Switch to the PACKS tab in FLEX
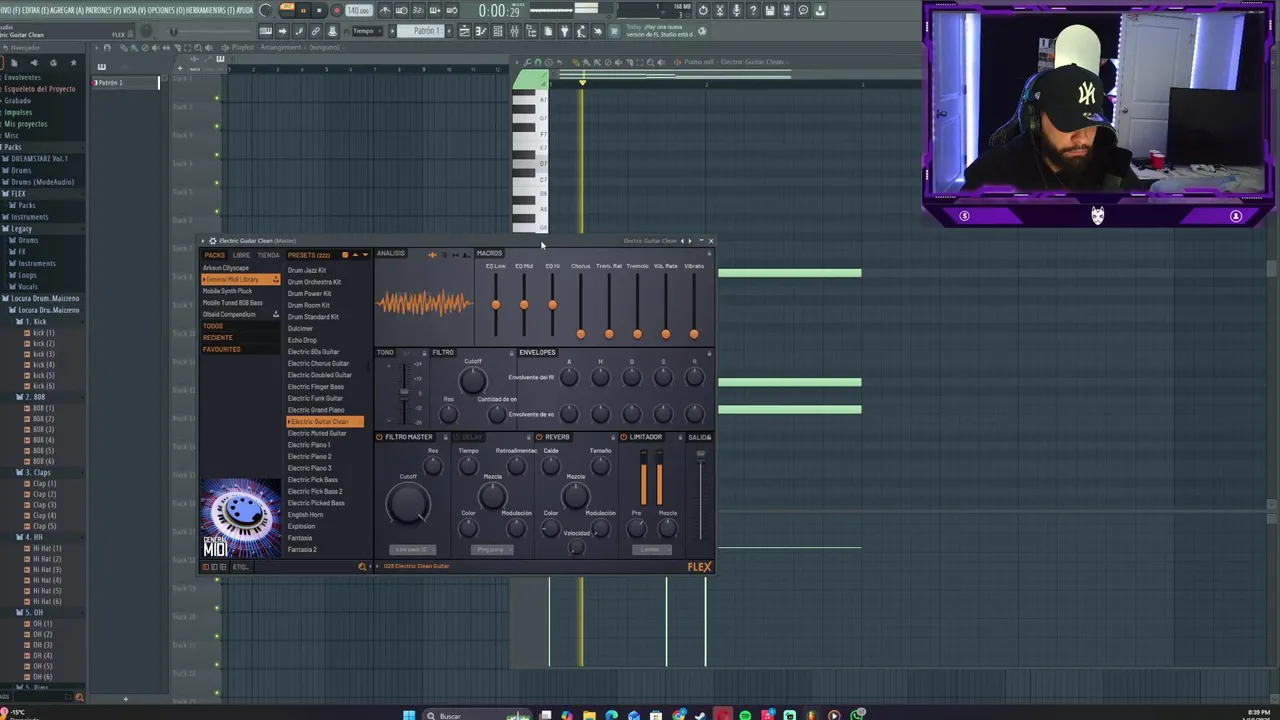 tap(215, 255)
